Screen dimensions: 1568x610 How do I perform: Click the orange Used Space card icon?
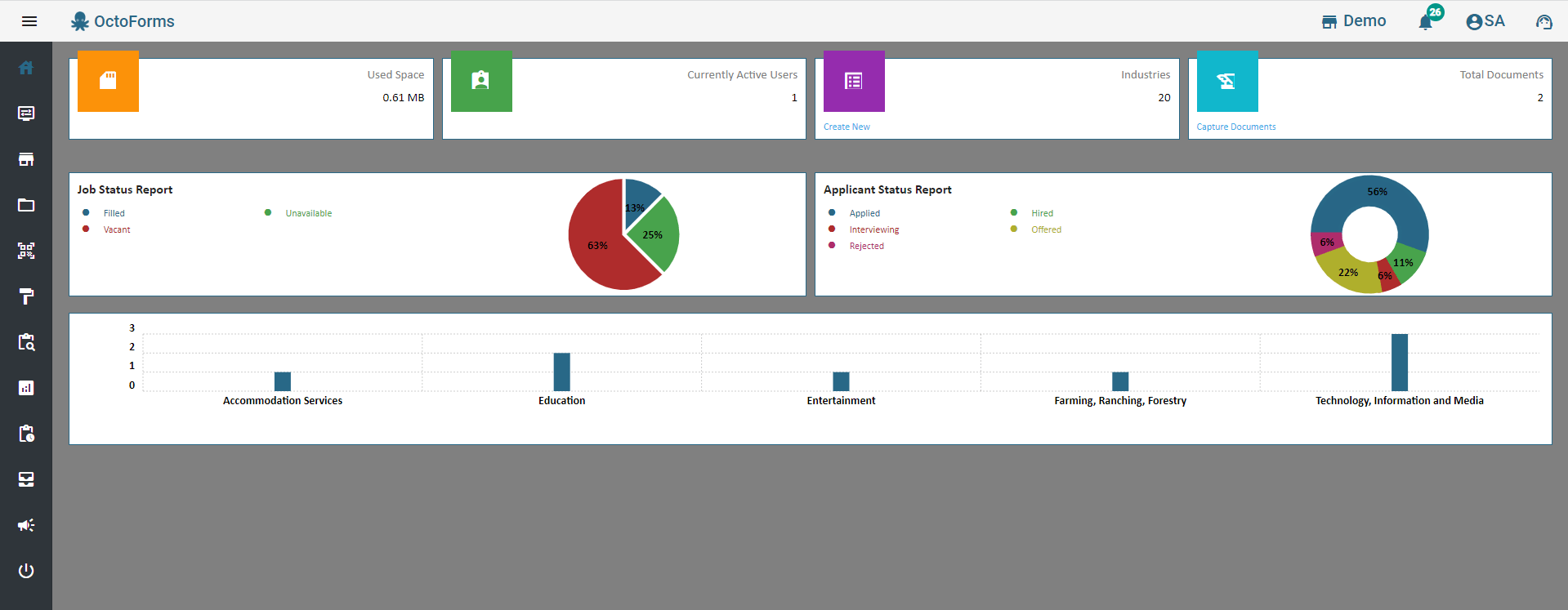click(108, 81)
